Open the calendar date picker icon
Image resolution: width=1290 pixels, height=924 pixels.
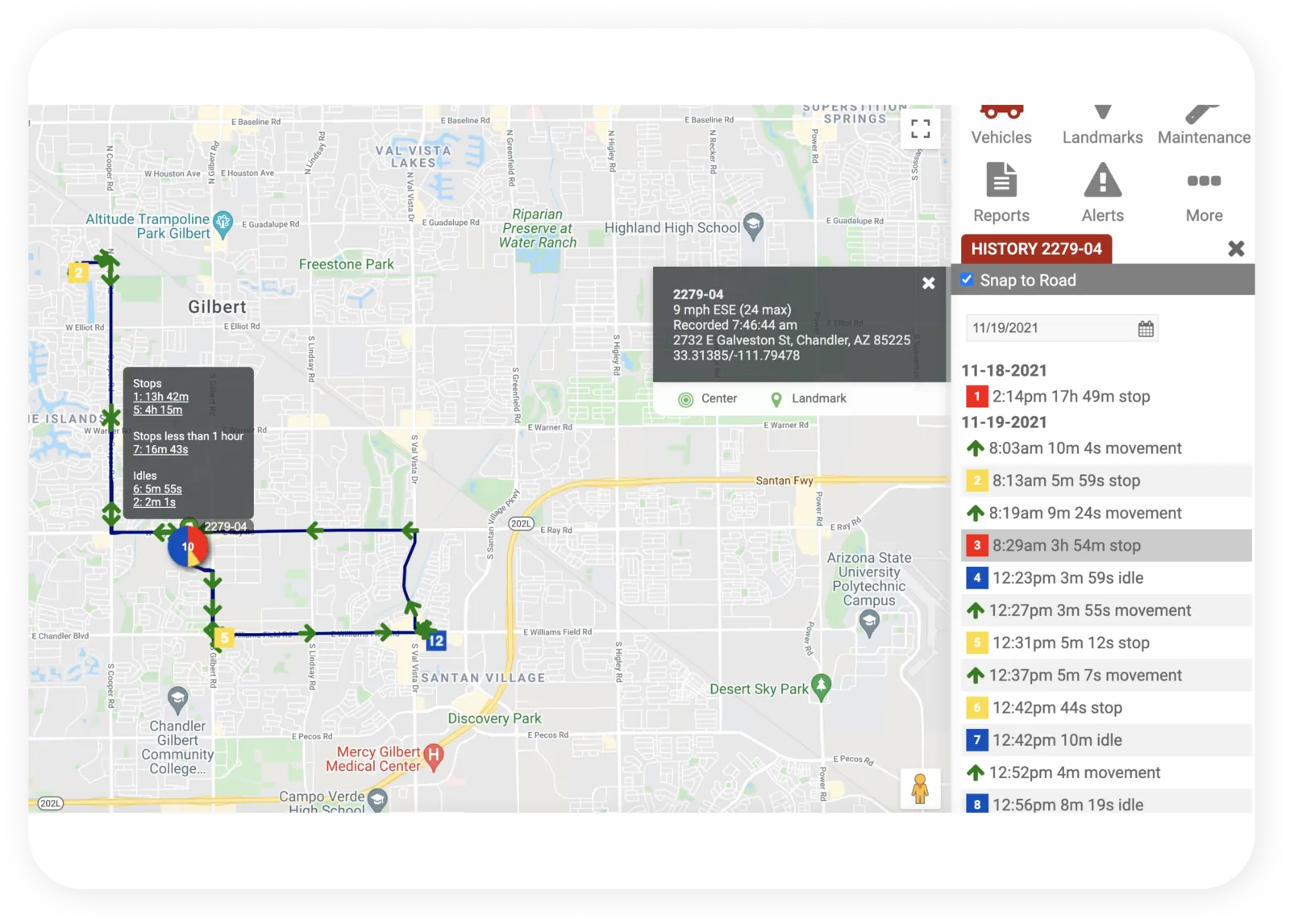[1146, 328]
